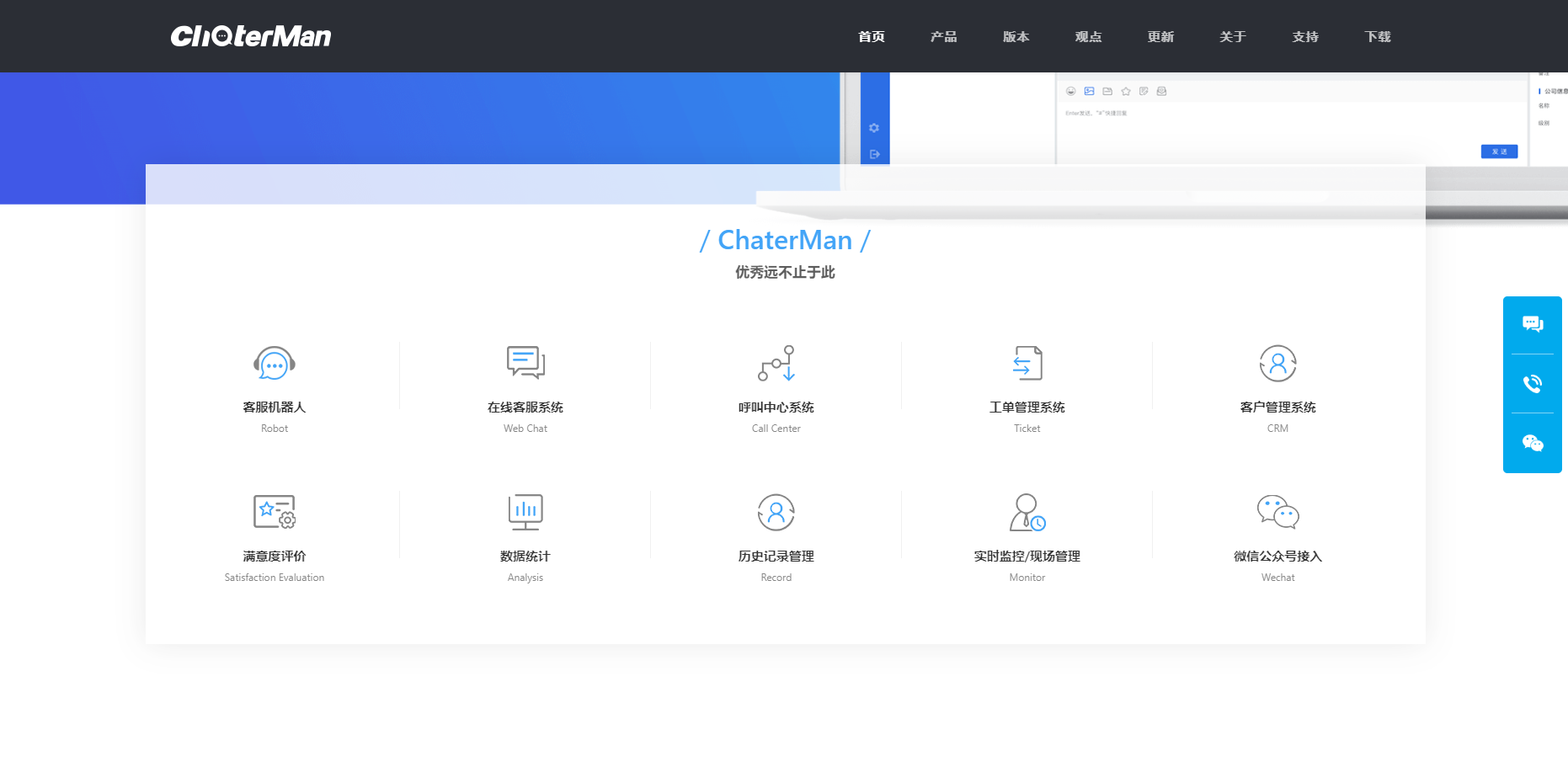The width and height of the screenshot is (1568, 767).
Task: Open the 满意度评价 link
Action: [275, 557]
